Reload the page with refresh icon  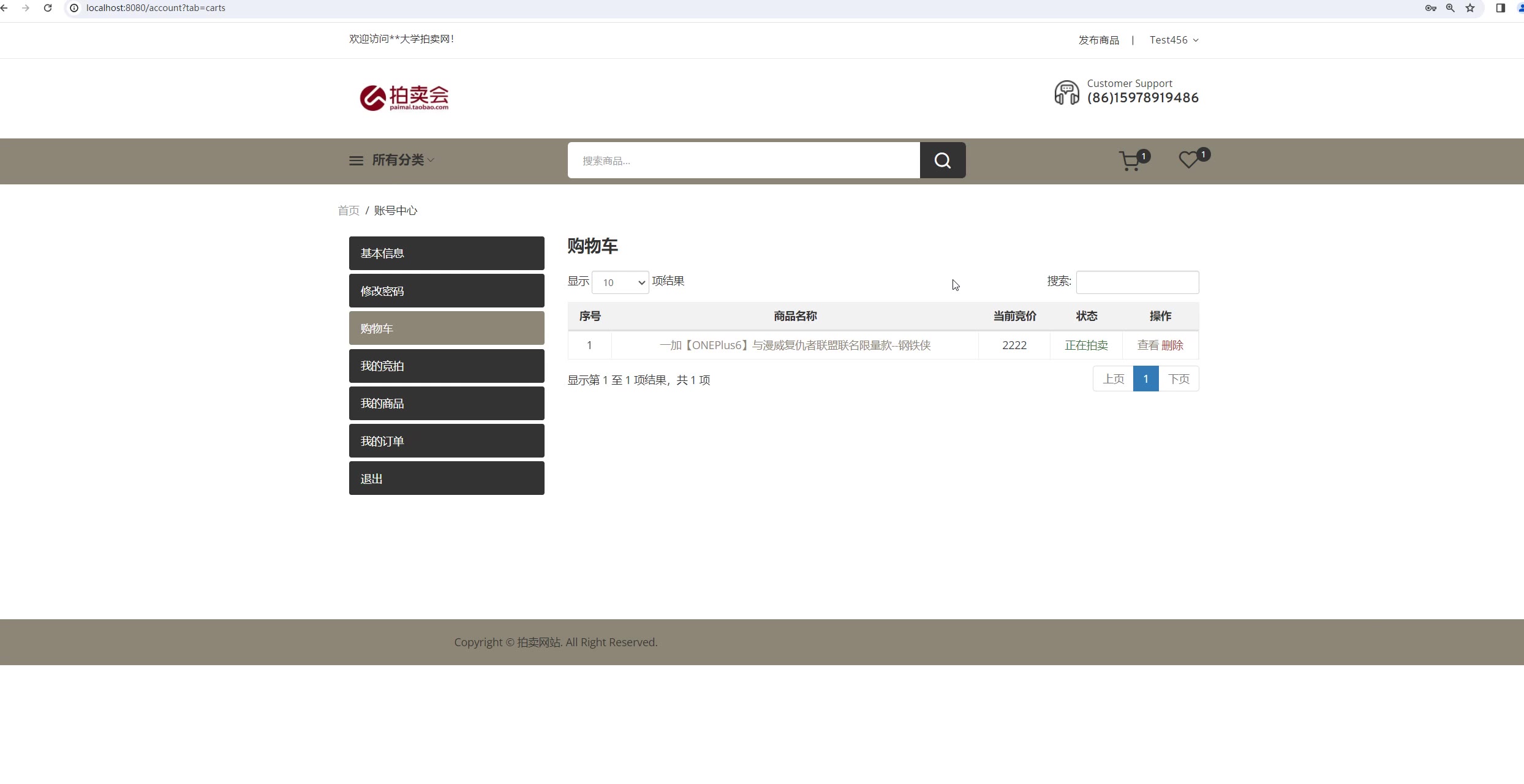point(48,8)
